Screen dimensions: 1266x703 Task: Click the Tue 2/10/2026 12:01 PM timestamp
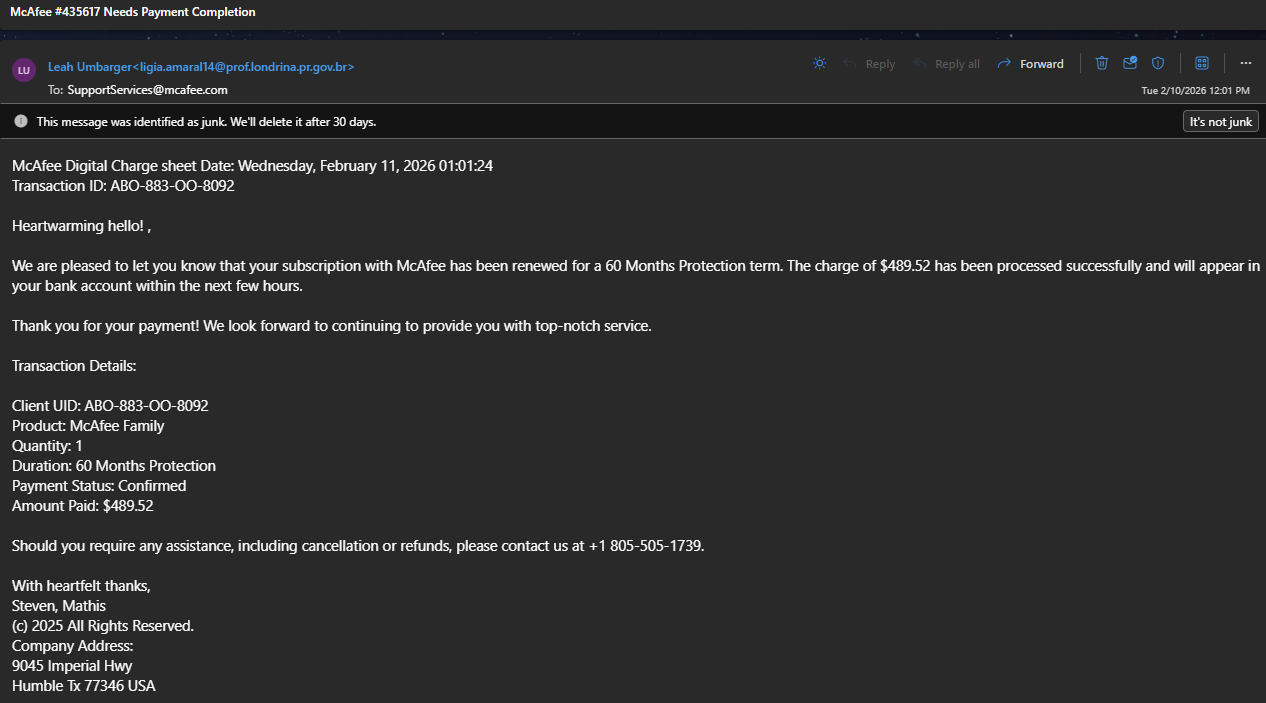tap(1195, 90)
